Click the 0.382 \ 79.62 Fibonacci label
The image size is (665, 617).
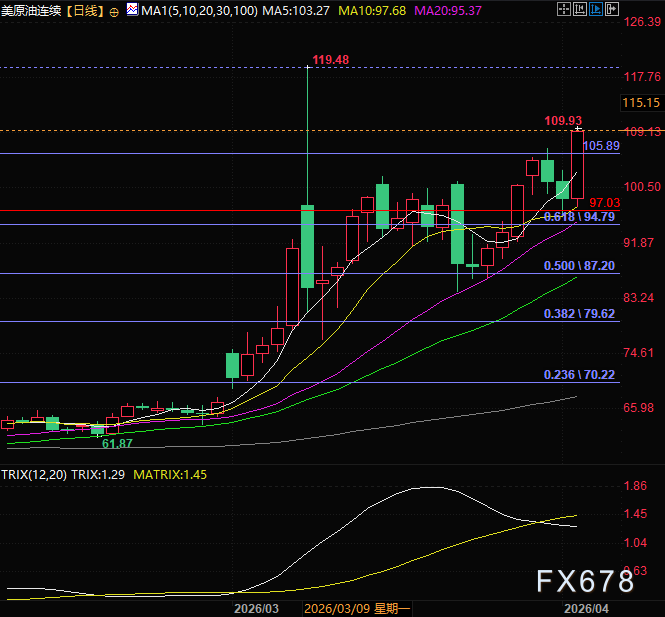pos(579,314)
